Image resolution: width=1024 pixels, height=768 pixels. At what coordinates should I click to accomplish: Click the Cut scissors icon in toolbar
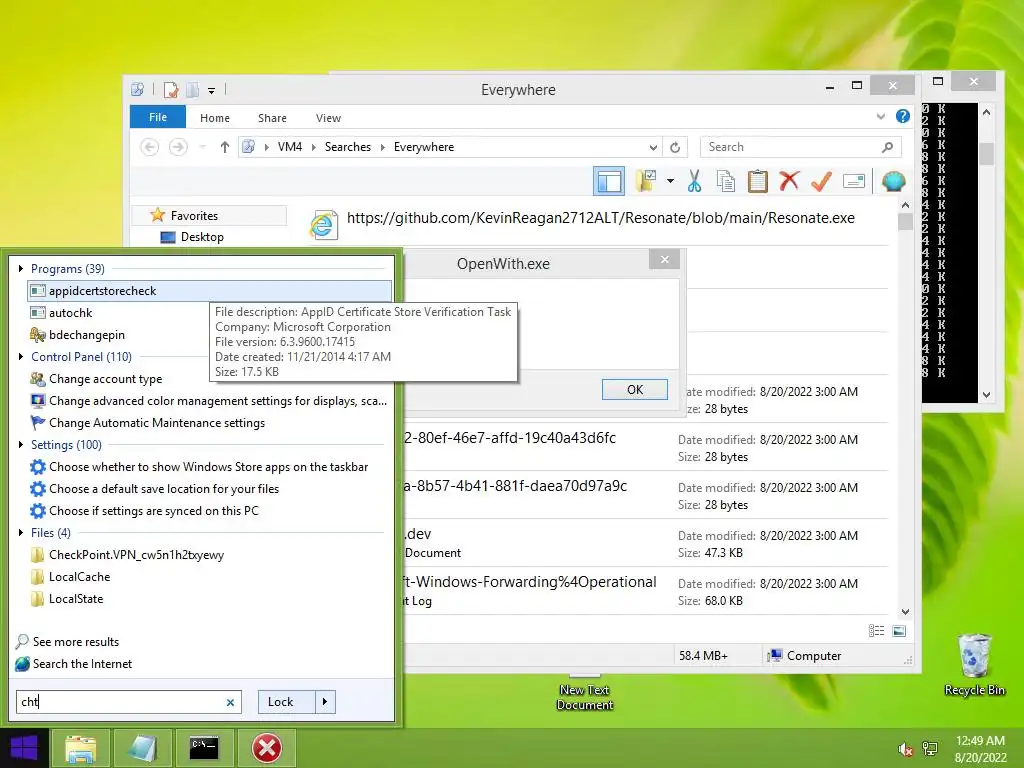[694, 181]
